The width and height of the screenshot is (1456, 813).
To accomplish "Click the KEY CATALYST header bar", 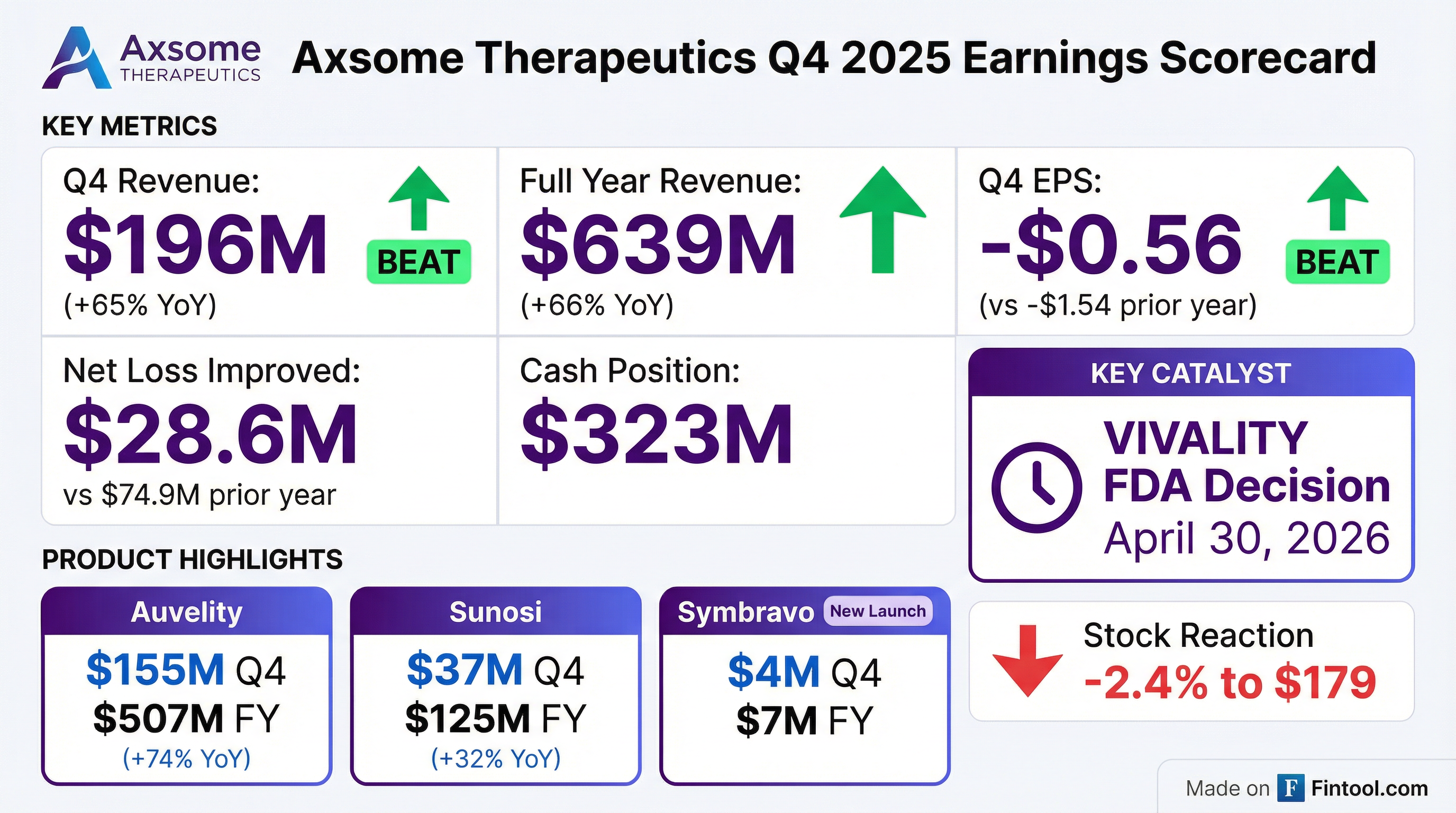I will tap(1191, 373).
